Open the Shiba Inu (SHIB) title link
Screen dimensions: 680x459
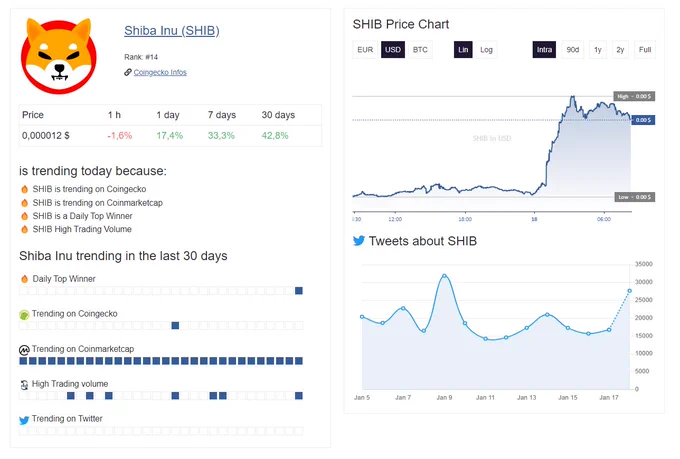[x=172, y=30]
